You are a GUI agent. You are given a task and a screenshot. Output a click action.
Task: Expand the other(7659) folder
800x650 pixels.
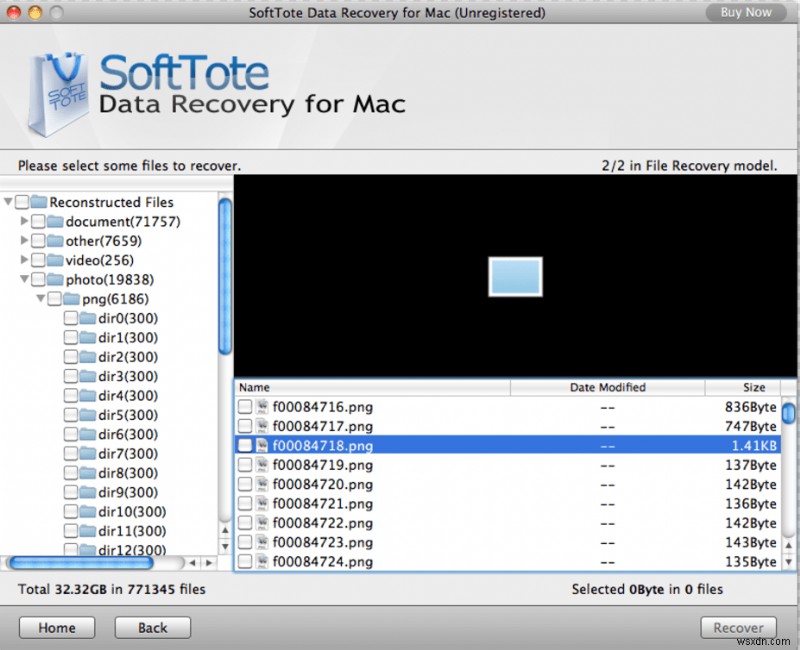24,240
